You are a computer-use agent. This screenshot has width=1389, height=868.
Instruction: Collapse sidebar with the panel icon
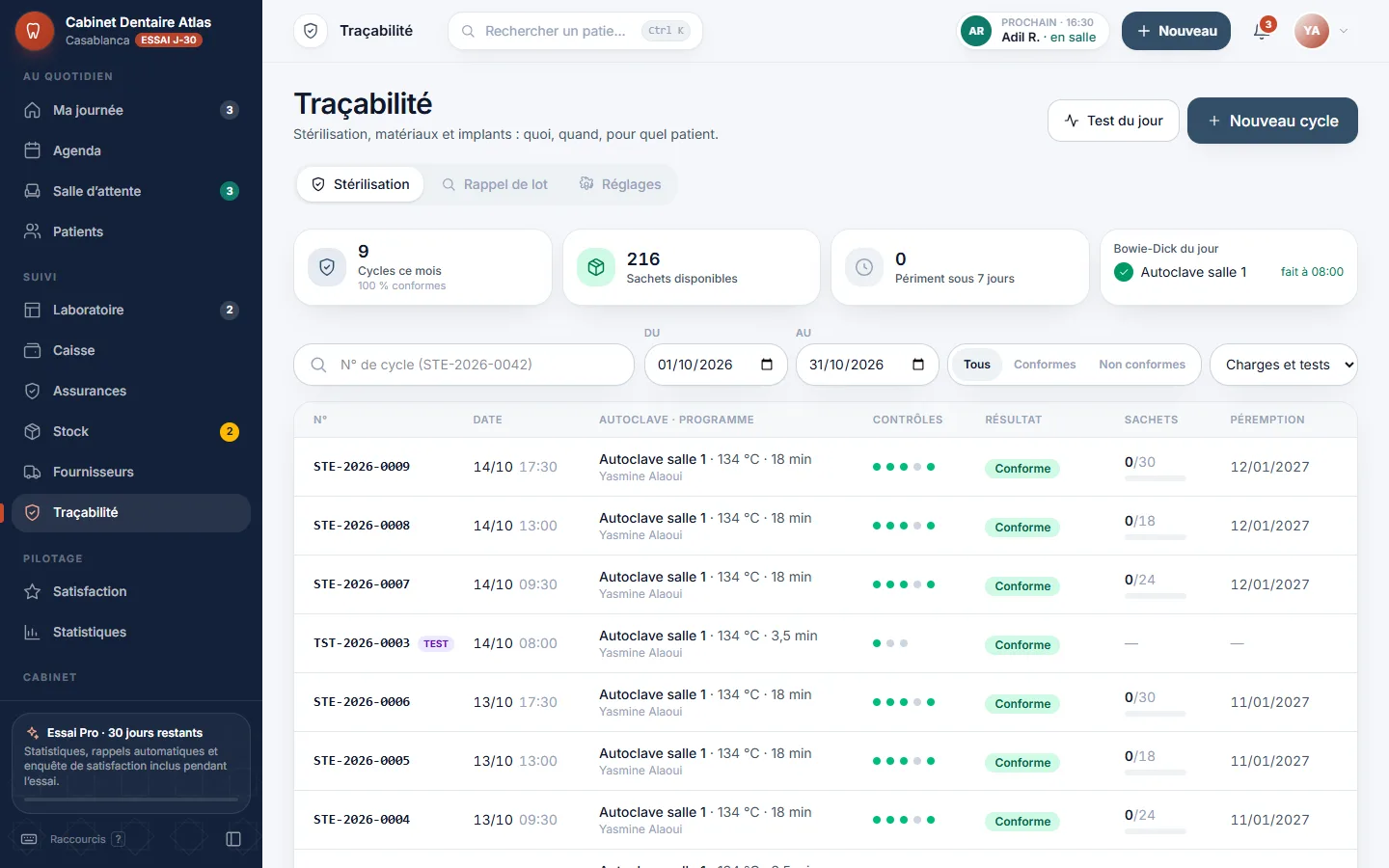coord(233,839)
